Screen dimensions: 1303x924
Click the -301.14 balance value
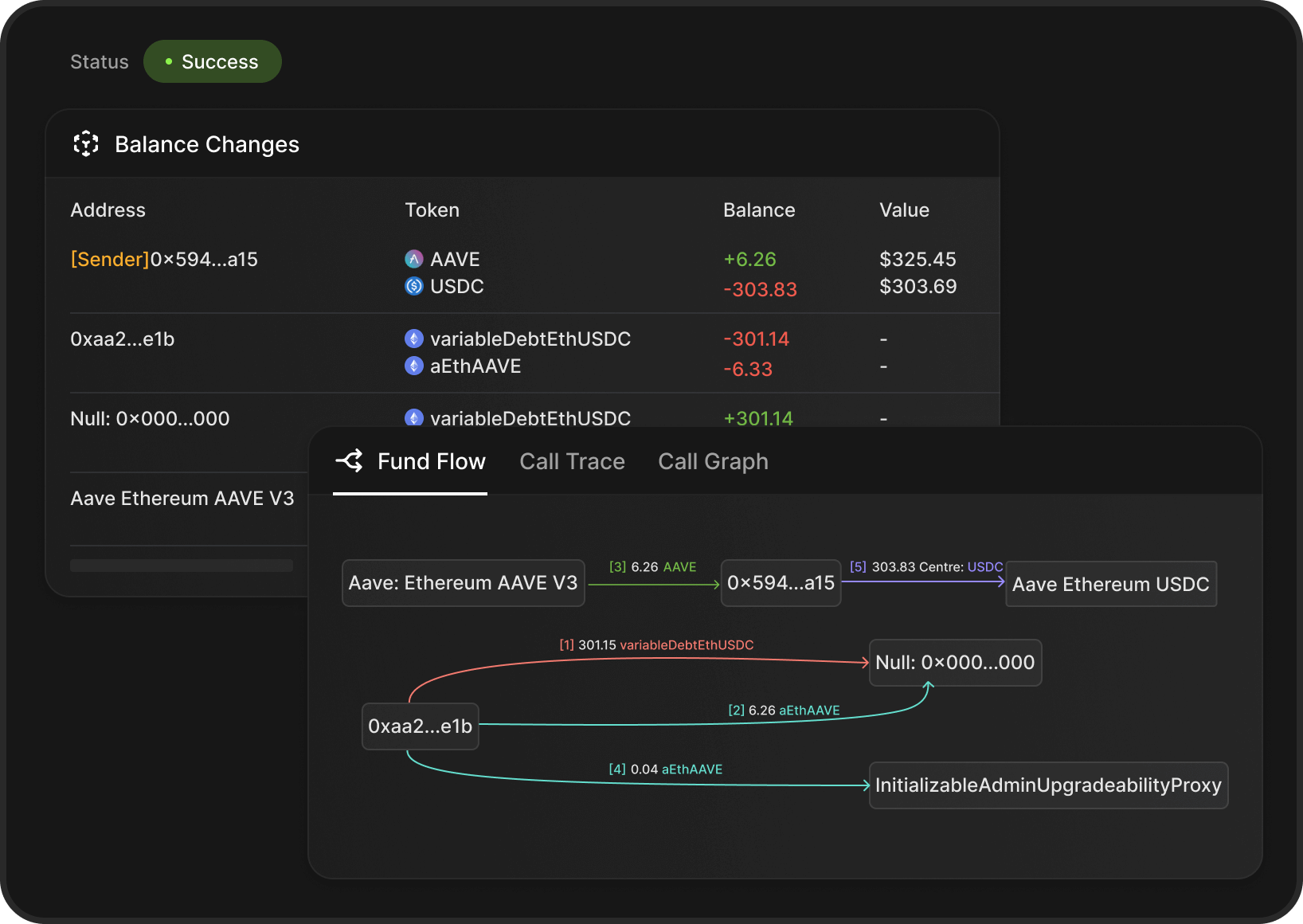point(756,339)
